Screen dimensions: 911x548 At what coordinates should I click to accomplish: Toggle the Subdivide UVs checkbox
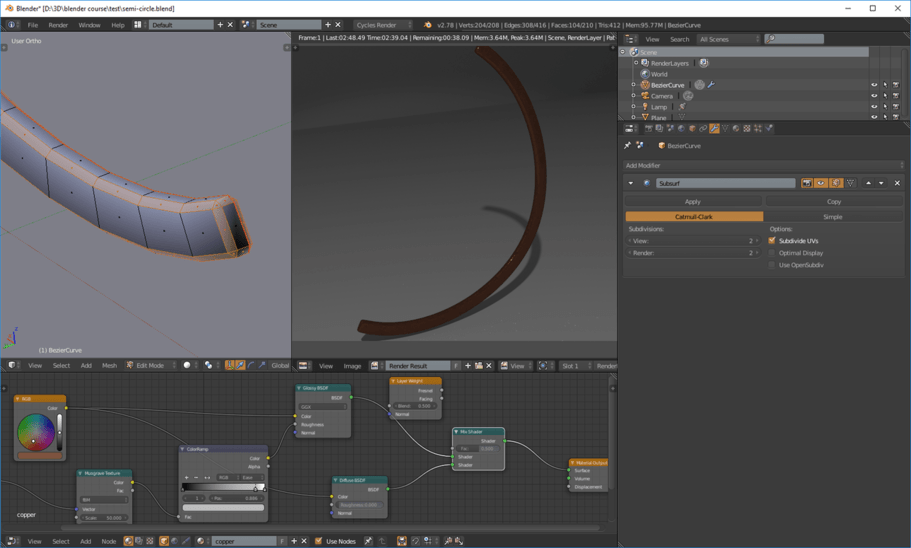point(772,241)
